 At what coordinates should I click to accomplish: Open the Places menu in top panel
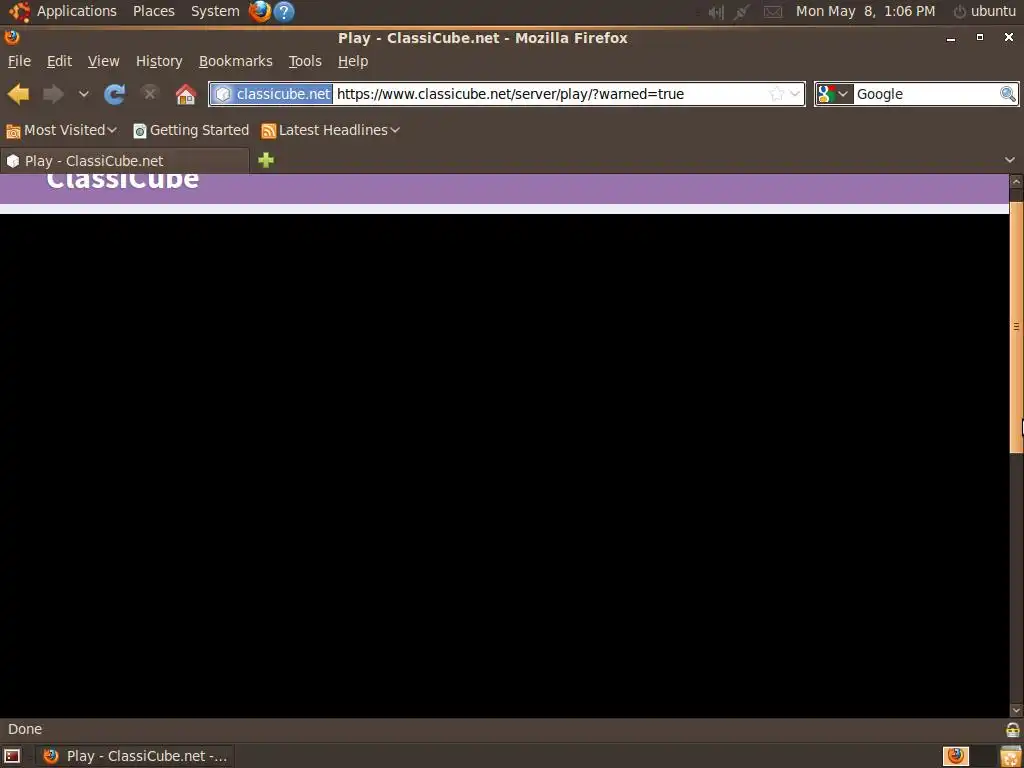pos(153,11)
